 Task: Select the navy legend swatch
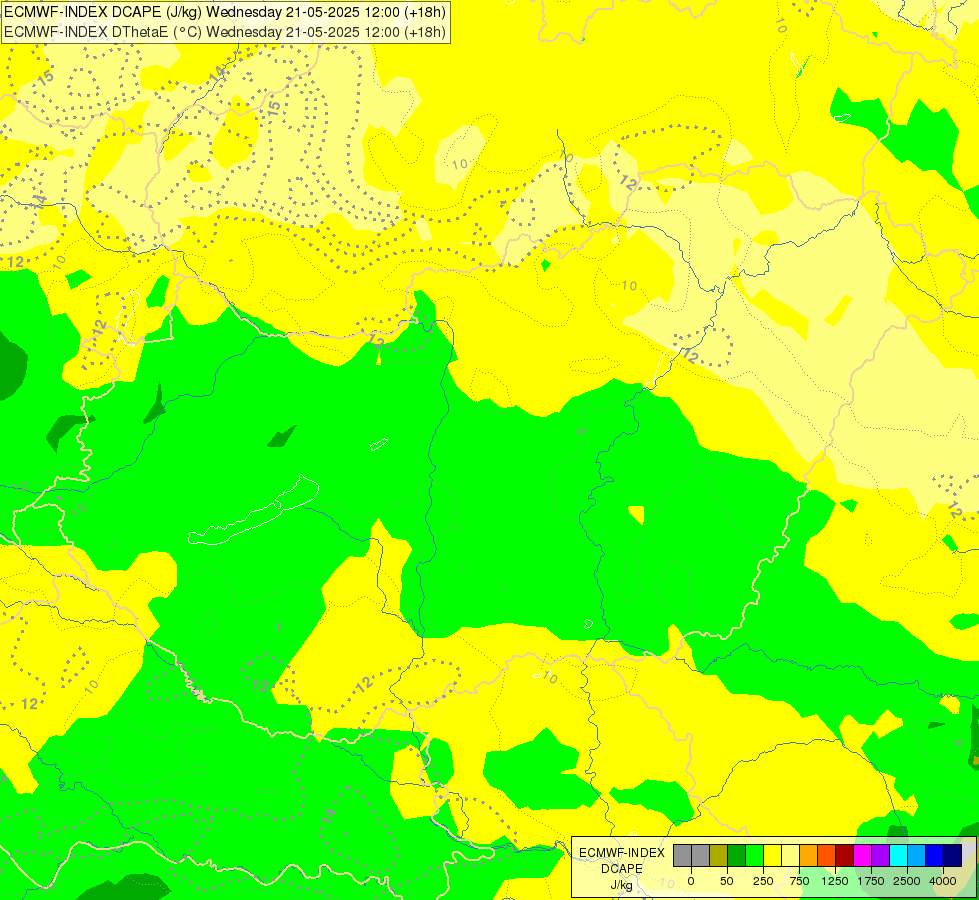(x=953, y=855)
